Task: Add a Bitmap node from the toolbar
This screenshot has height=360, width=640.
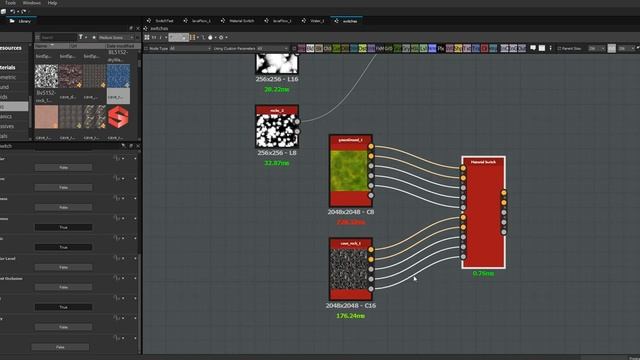Action: click(301, 48)
